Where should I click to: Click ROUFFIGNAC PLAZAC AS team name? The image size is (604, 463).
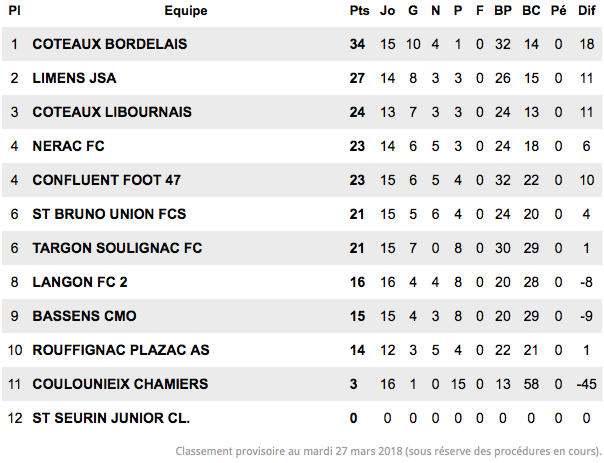pos(121,350)
